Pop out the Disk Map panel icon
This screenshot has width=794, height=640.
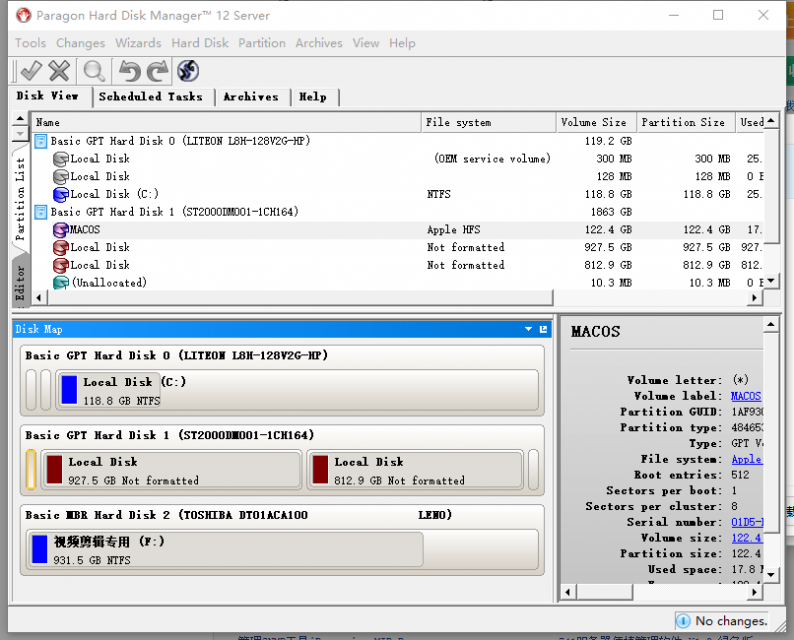(x=543, y=329)
